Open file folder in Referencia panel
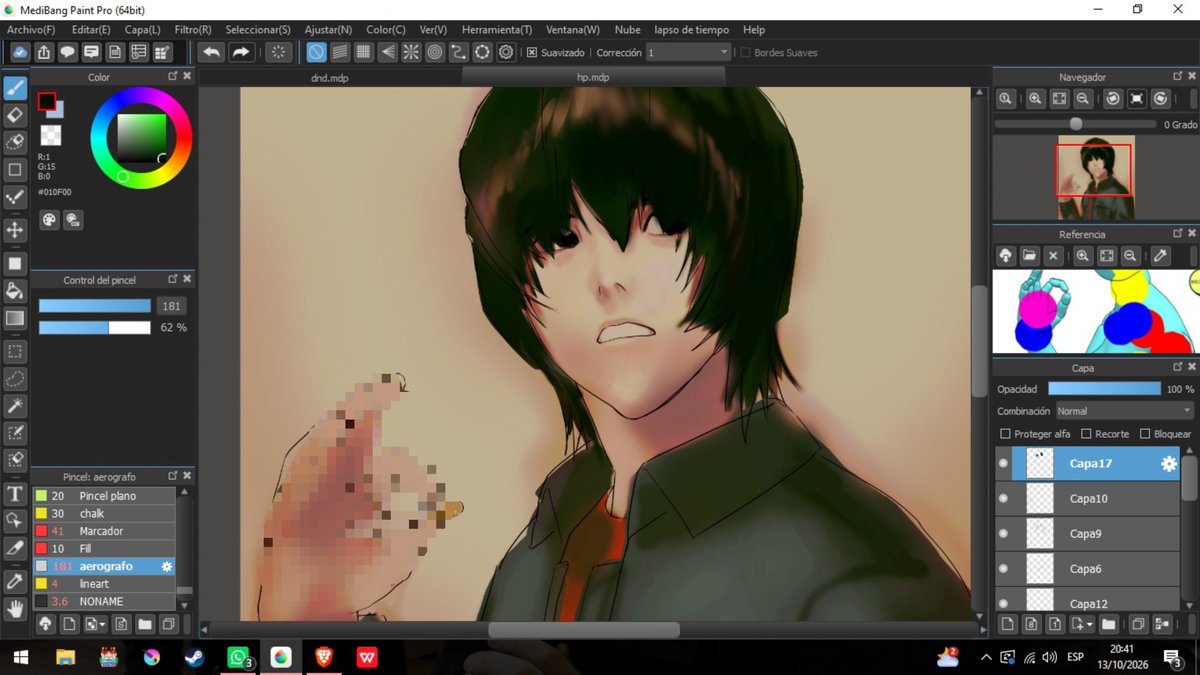Image resolution: width=1200 pixels, height=675 pixels. pos(1029,256)
